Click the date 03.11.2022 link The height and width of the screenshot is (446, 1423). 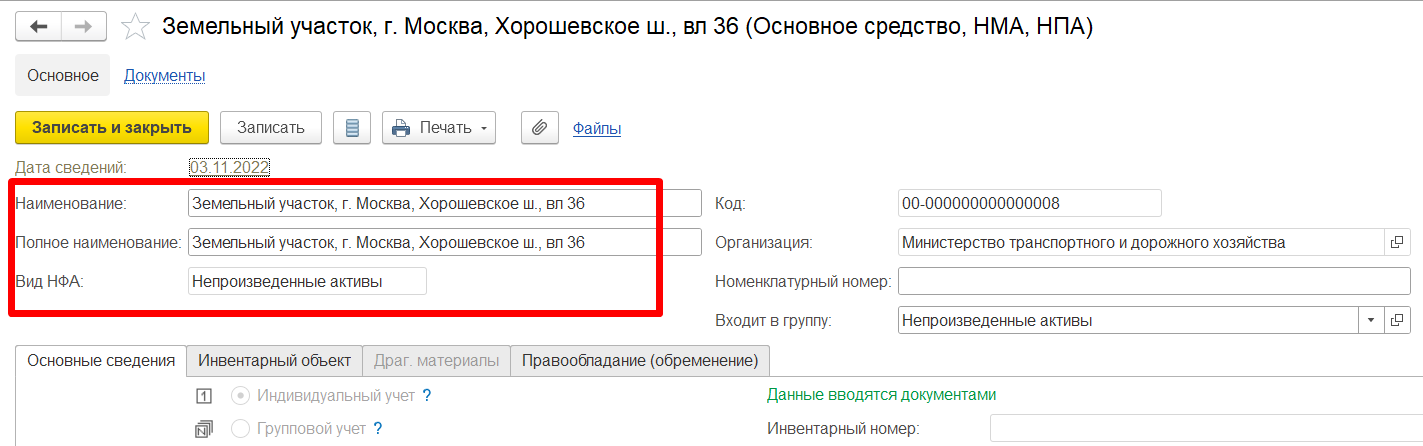click(230, 168)
